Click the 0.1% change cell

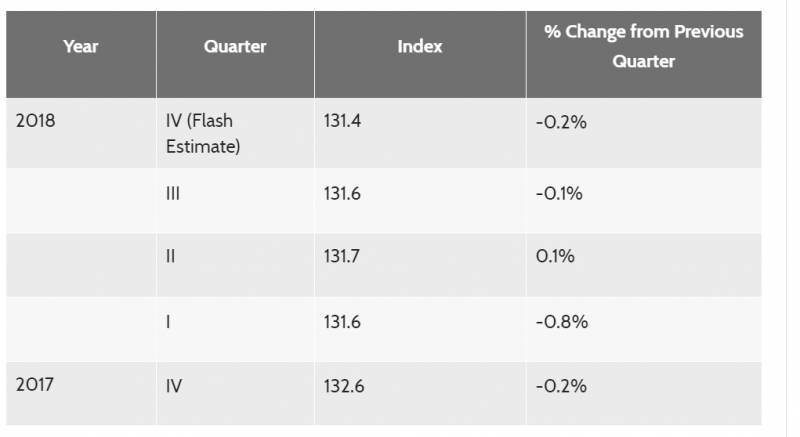point(556,256)
